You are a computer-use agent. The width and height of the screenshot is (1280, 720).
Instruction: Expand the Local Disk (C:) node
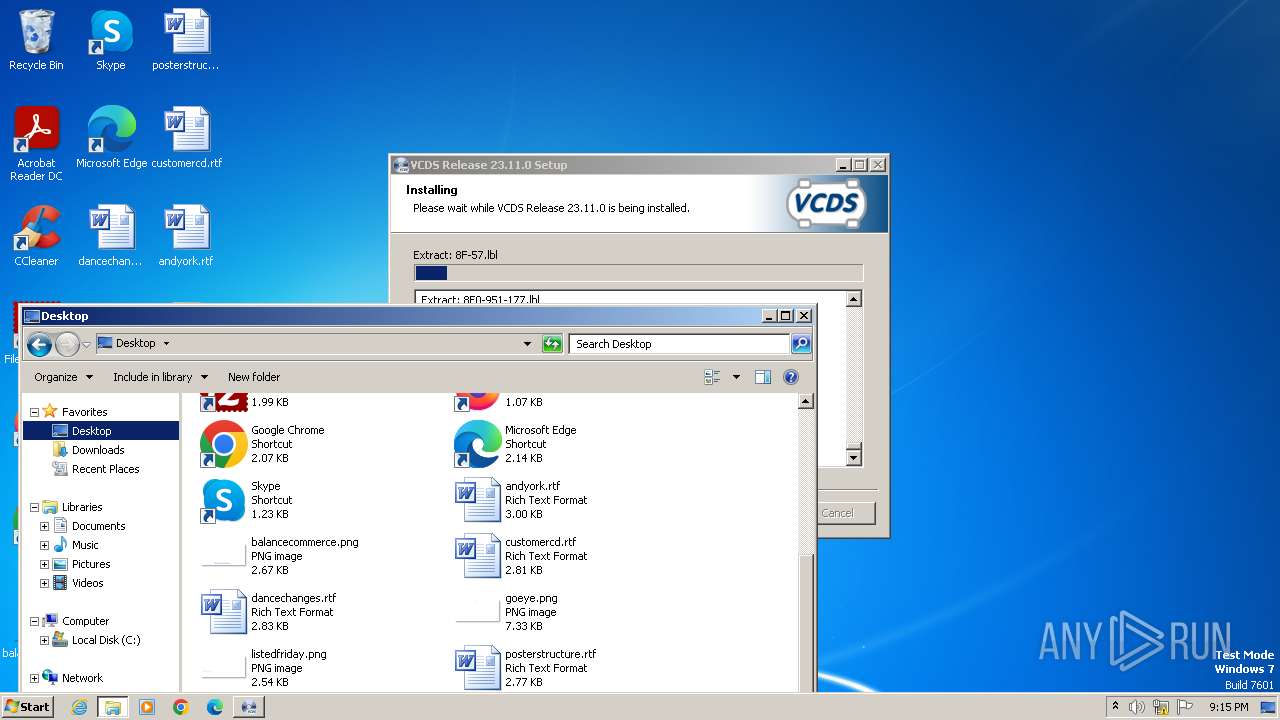tap(44, 640)
